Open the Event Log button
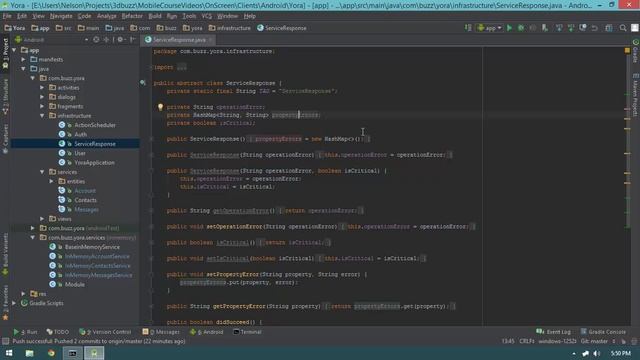This screenshot has height=360, width=640. (553, 332)
